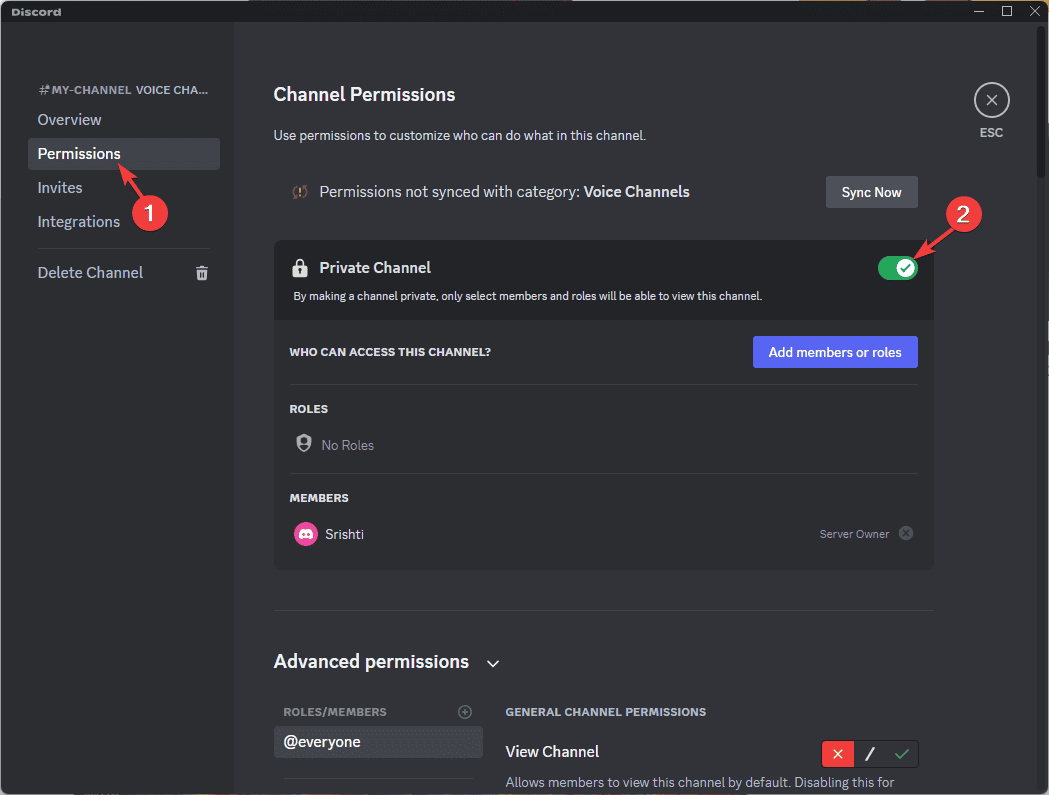Click the trash icon beside Delete Channel
The height and width of the screenshot is (795, 1049).
[x=201, y=272]
